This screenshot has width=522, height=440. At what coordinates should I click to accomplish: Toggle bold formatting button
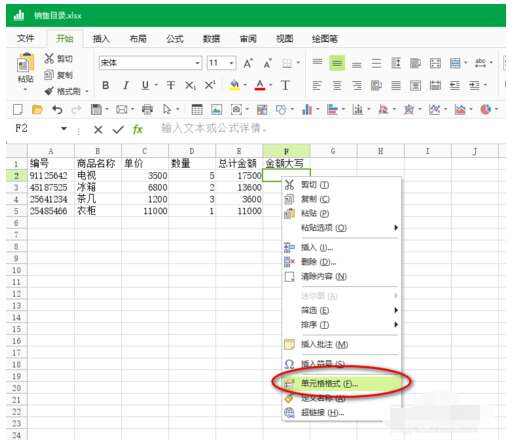click(x=106, y=86)
